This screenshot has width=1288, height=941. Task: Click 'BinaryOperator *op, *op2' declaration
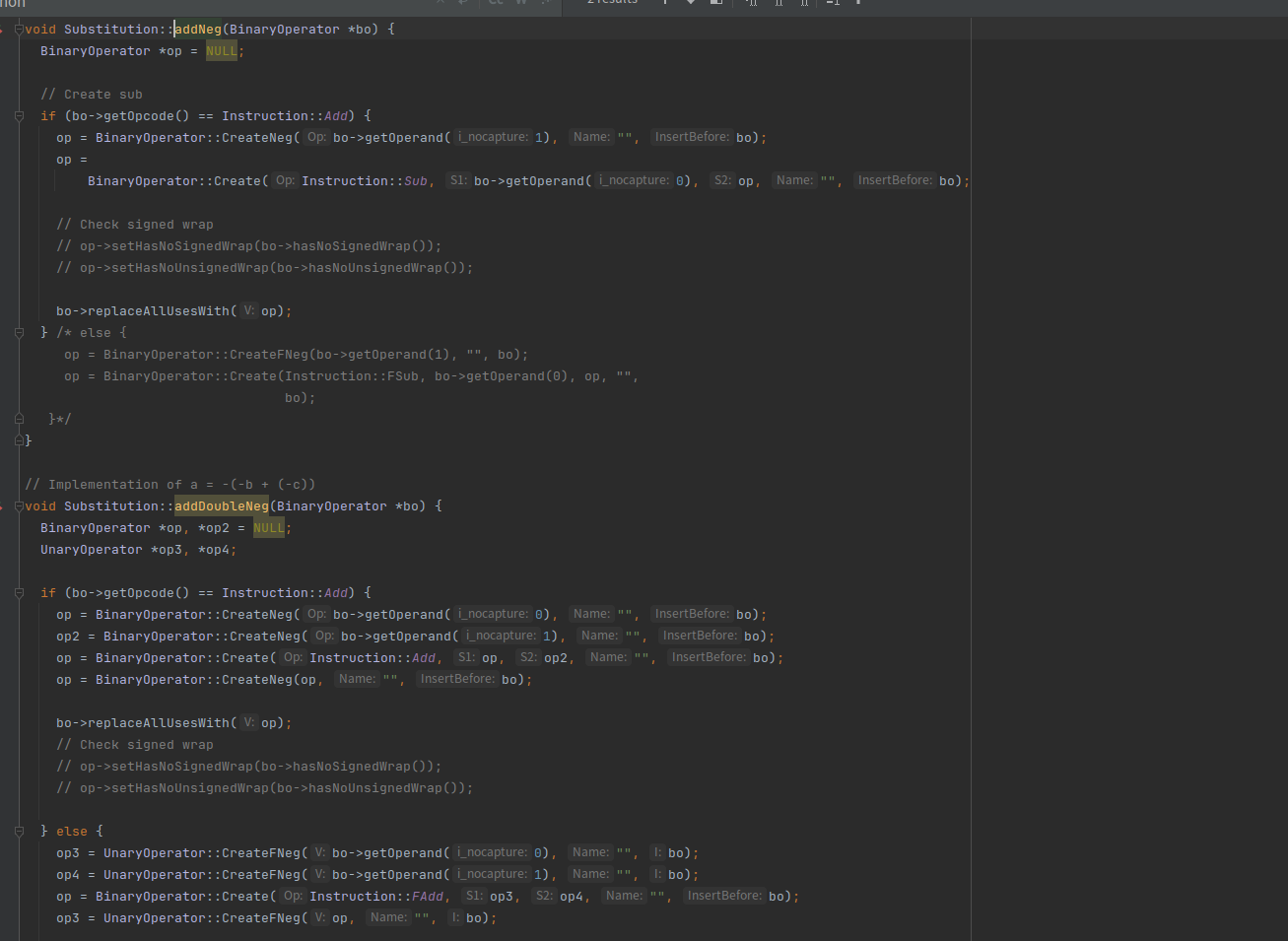click(x=167, y=528)
